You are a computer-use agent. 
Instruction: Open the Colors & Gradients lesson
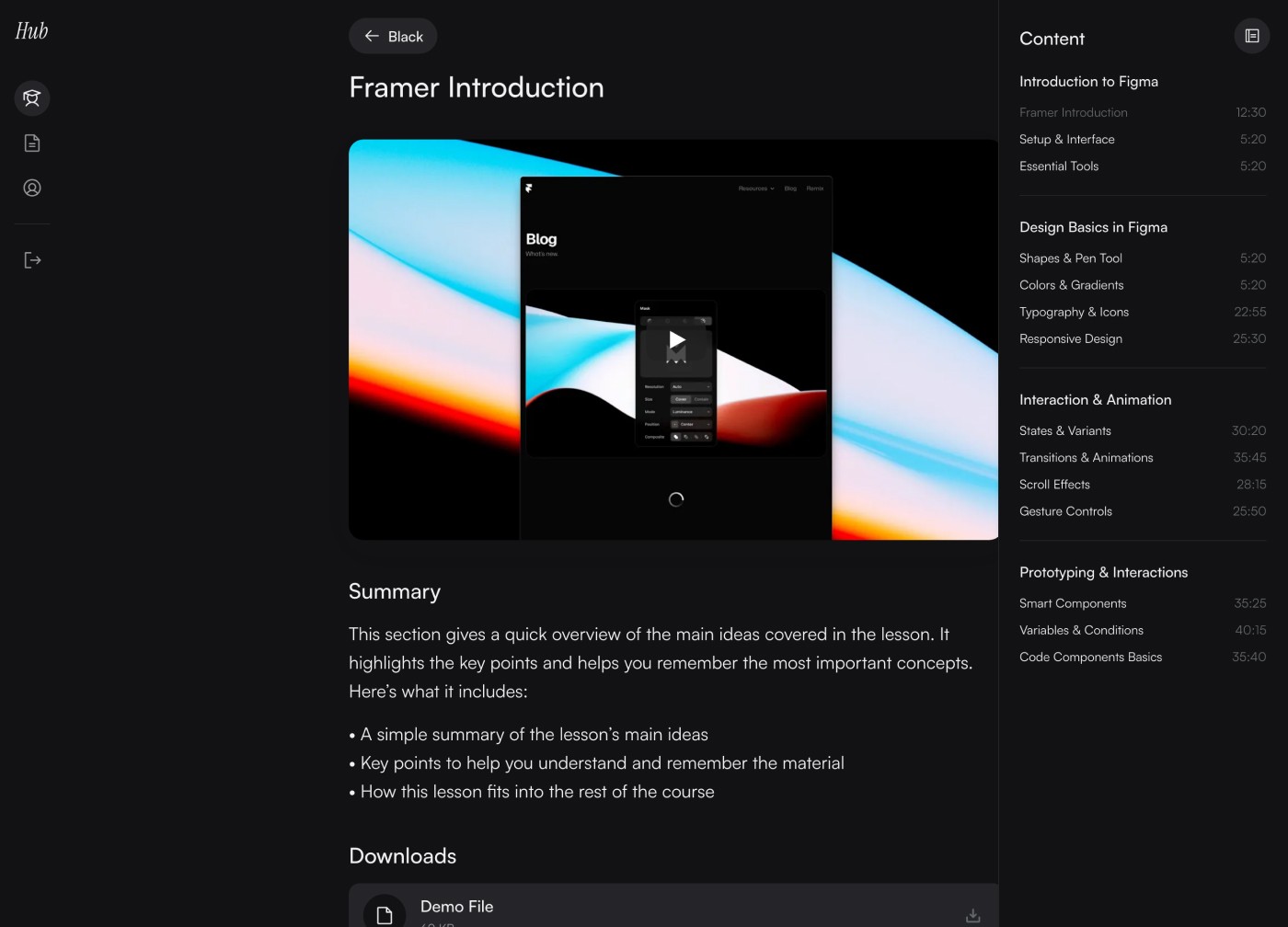tap(1143, 284)
